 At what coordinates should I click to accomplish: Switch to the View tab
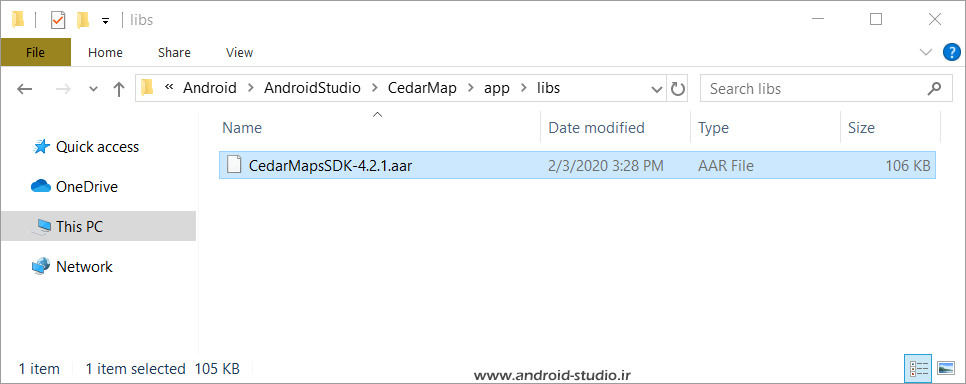[x=240, y=52]
